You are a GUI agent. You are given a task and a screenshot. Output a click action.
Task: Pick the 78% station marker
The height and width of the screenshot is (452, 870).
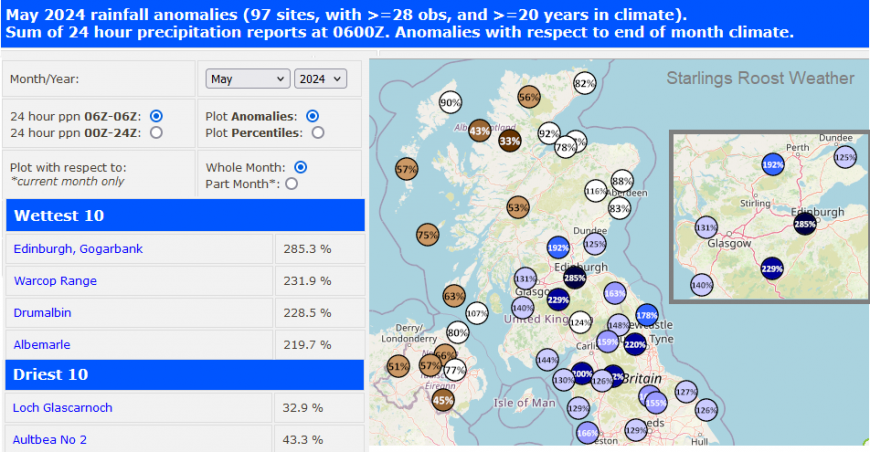coord(565,147)
